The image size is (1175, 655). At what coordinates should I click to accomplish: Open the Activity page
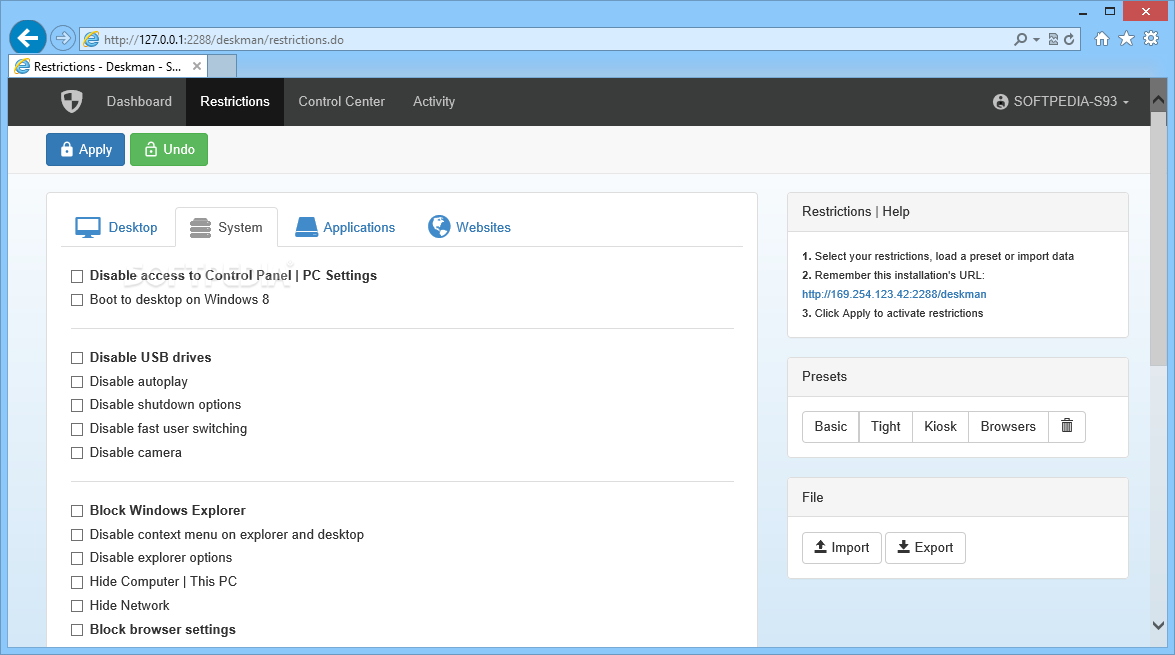click(434, 101)
